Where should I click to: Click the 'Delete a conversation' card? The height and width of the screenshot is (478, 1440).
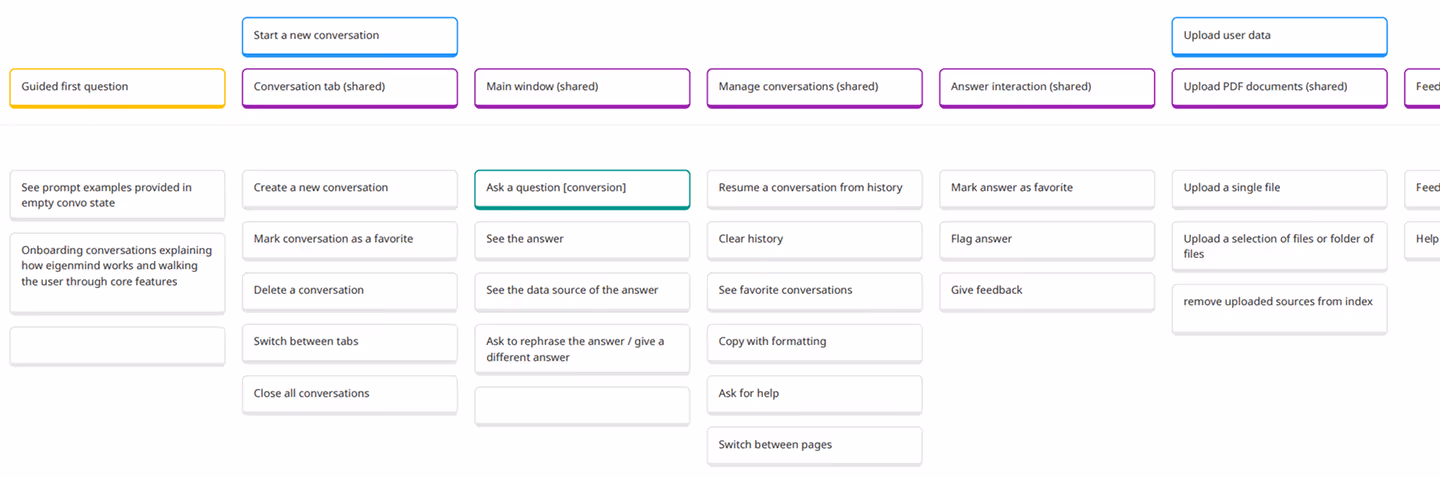[349, 292]
